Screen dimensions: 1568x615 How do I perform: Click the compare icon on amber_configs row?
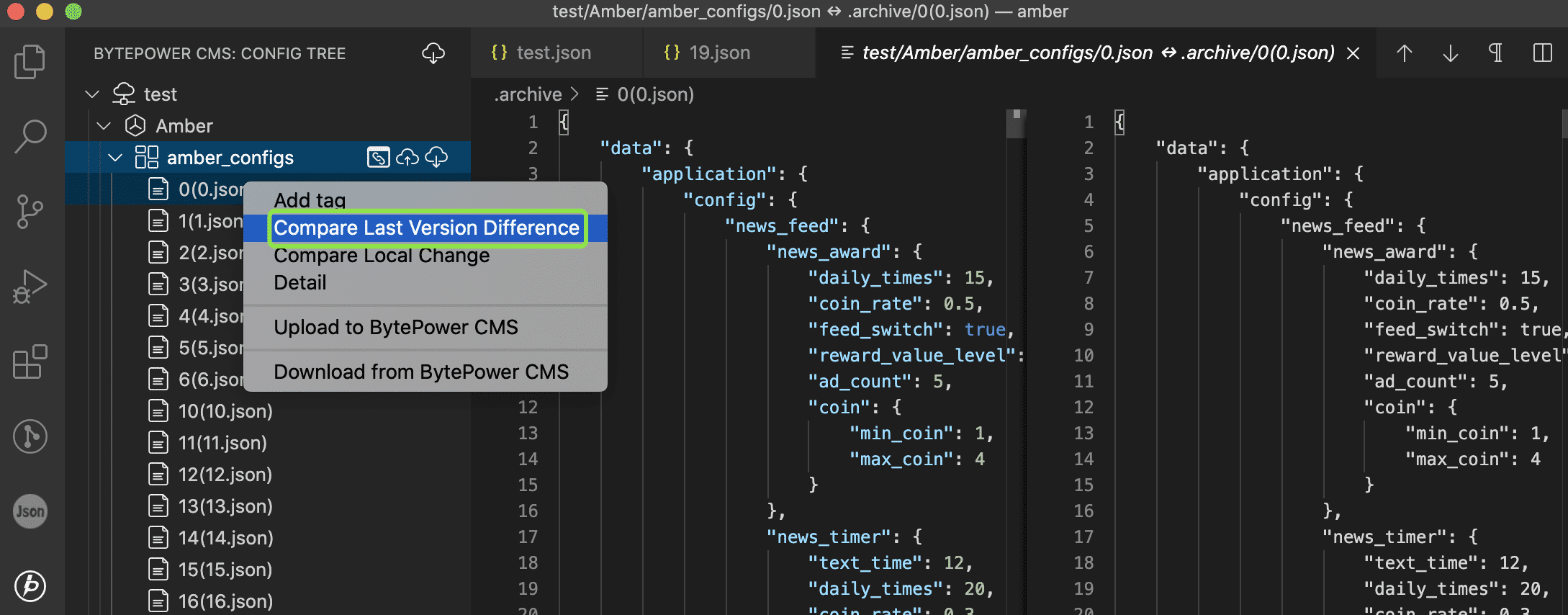378,157
